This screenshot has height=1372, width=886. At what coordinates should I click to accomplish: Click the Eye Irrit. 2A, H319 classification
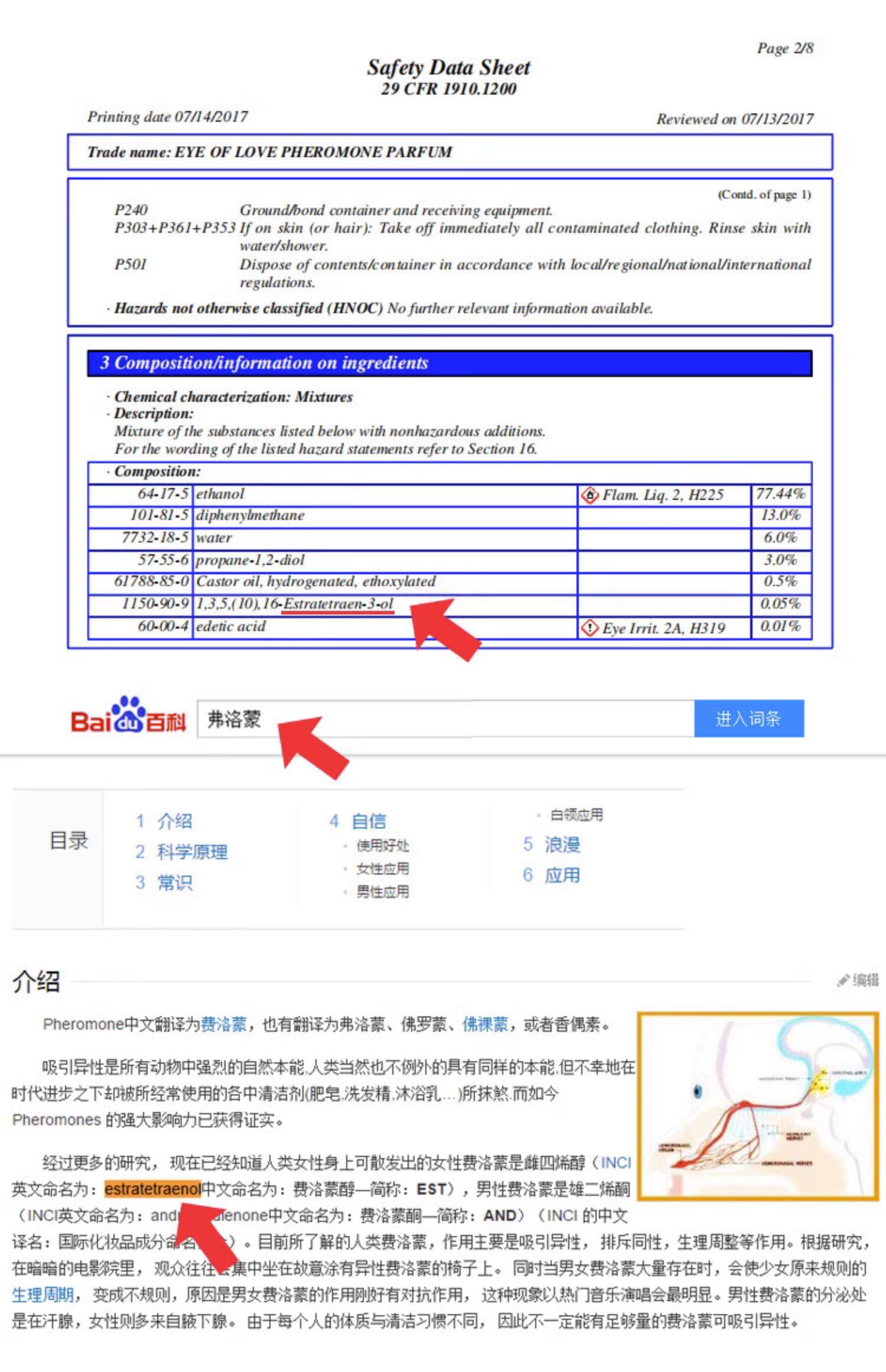click(664, 628)
